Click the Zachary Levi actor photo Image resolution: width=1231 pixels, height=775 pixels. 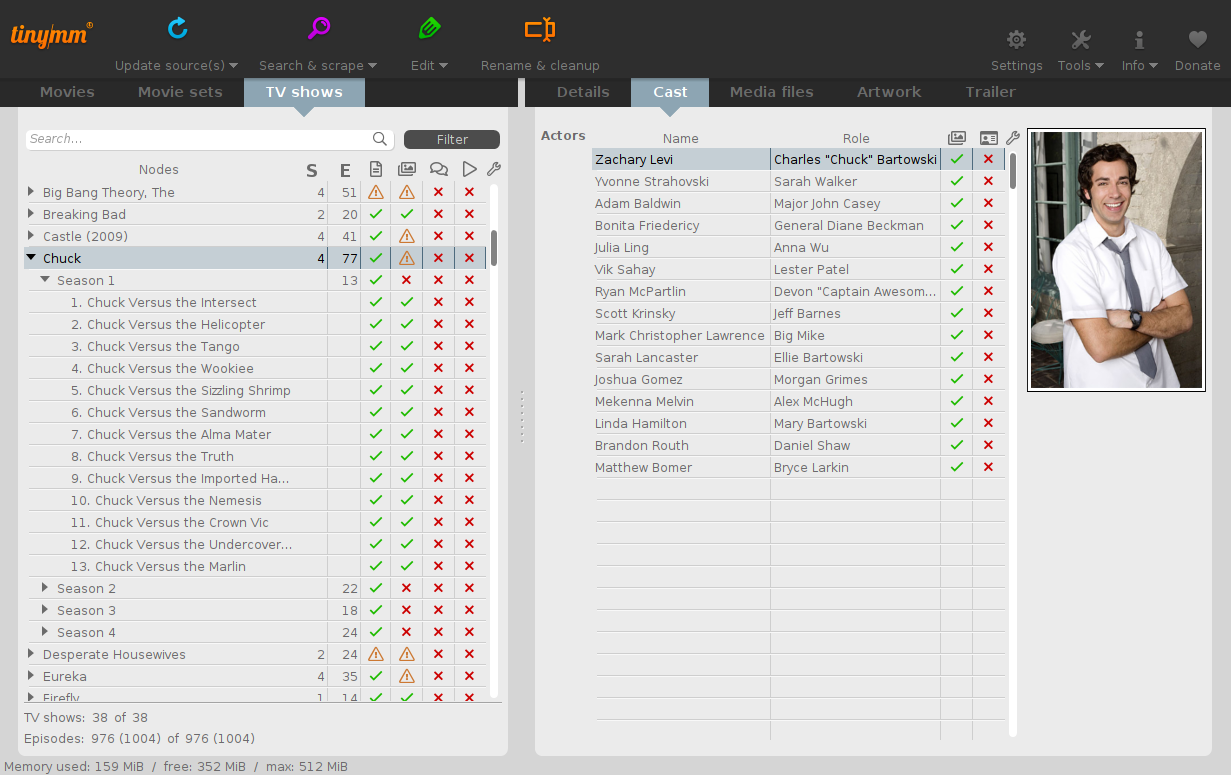coord(1116,260)
